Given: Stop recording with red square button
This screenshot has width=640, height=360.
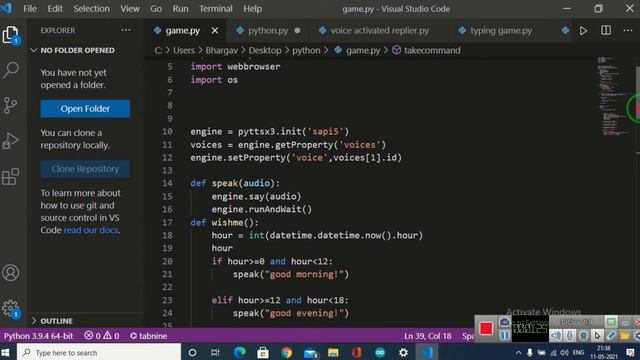Looking at the screenshot, I should tap(486, 329).
